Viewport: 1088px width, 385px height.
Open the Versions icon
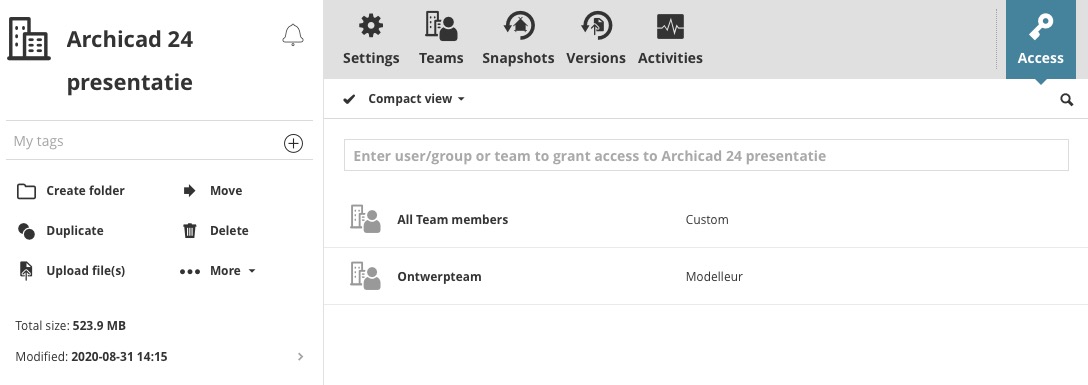click(596, 27)
